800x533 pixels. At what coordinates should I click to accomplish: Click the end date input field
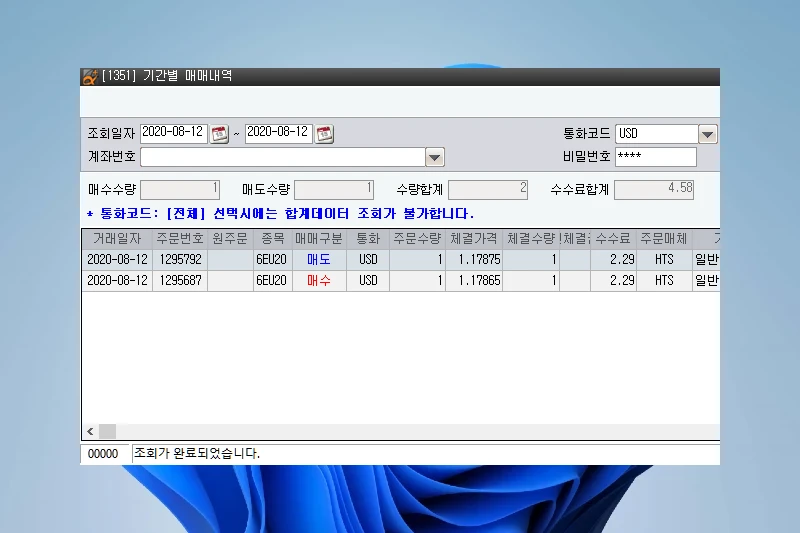tap(279, 134)
